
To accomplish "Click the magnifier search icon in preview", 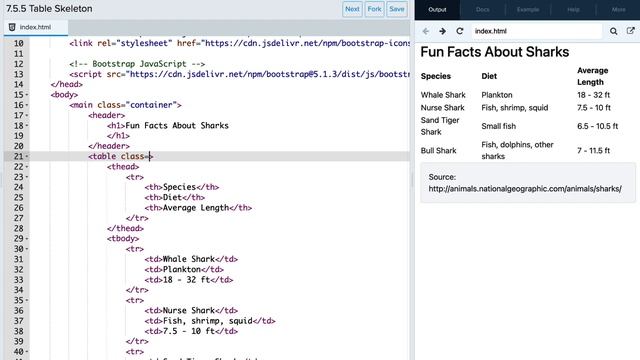I will pos(613,31).
